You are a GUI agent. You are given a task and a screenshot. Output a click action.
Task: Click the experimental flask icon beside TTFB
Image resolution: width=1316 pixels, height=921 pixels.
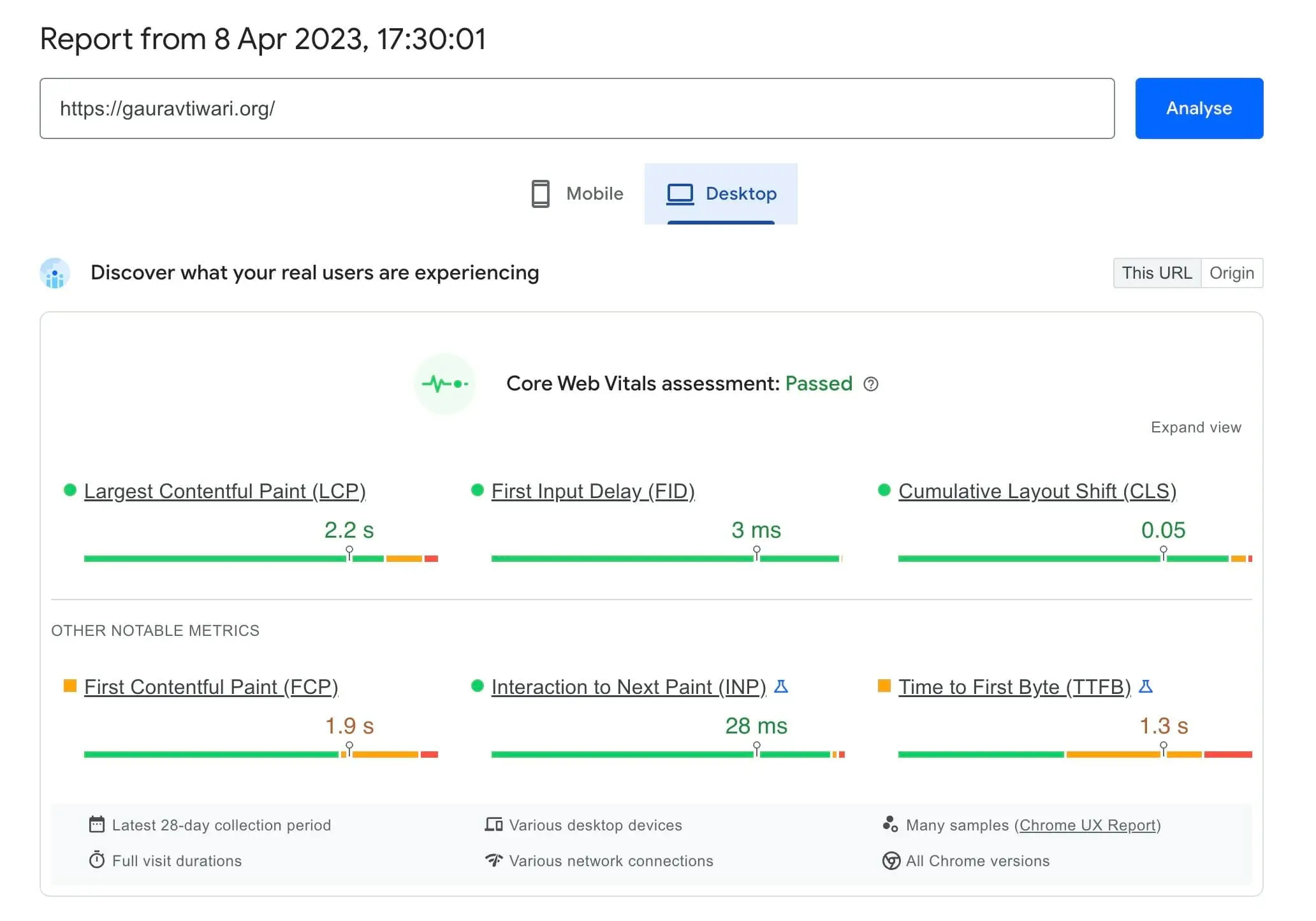(x=1145, y=686)
